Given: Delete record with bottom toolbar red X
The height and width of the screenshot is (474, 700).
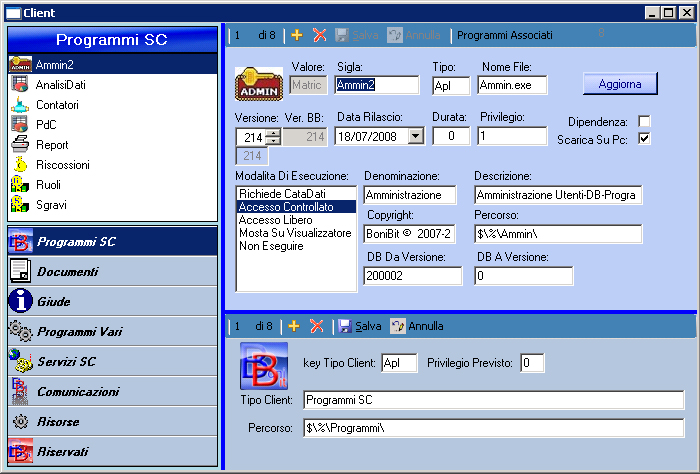Looking at the screenshot, I should point(317,326).
